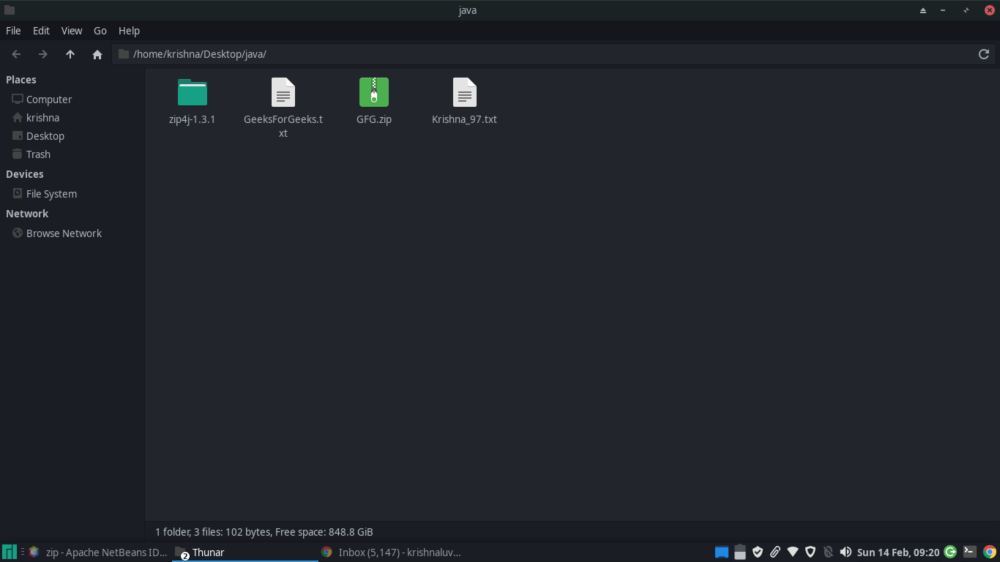Click the muted notifications bell icon
1000x562 pixels.
point(828,552)
